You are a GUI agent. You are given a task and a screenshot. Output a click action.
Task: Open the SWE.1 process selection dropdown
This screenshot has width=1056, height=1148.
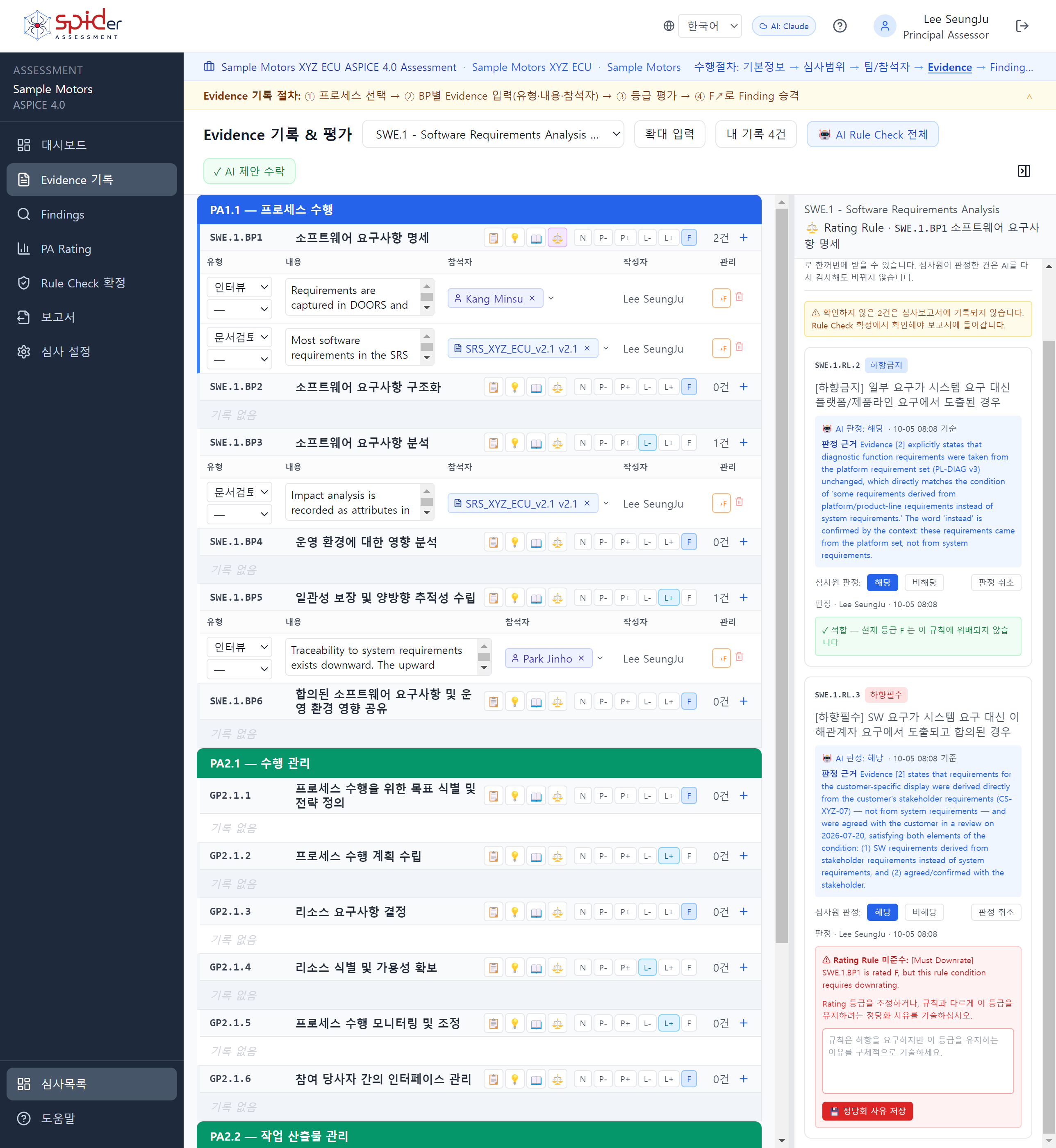click(493, 134)
